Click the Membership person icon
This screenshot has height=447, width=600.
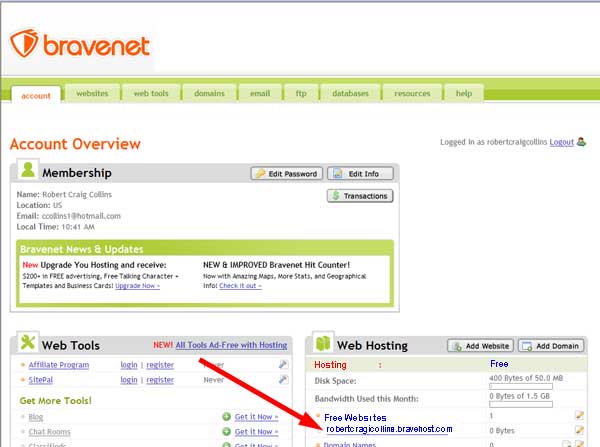pos(28,169)
